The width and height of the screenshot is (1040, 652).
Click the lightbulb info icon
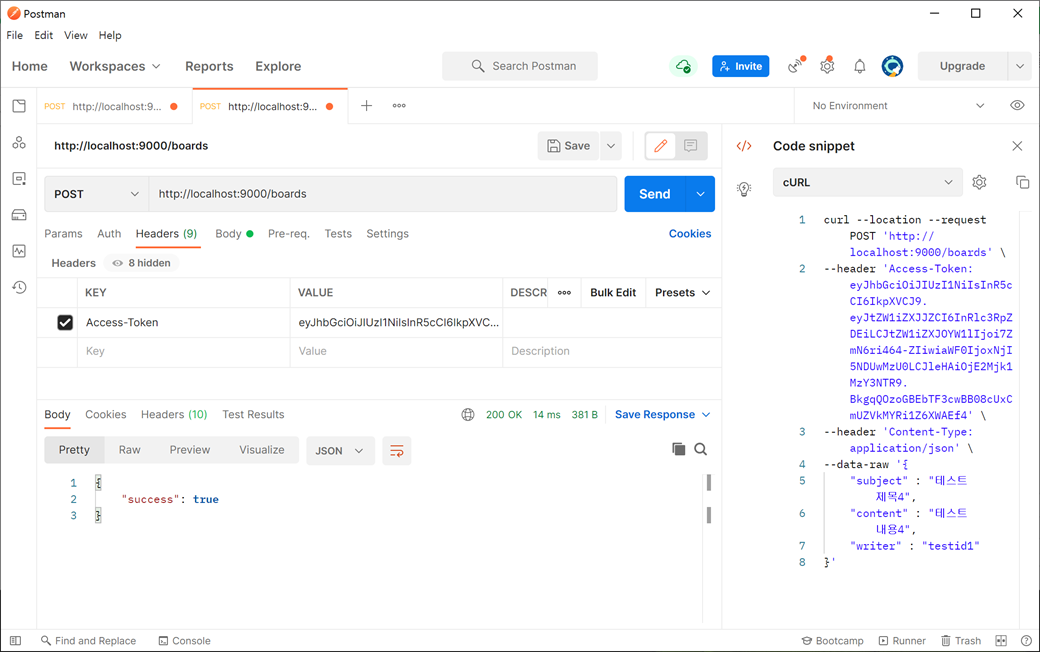pyautogui.click(x=744, y=189)
